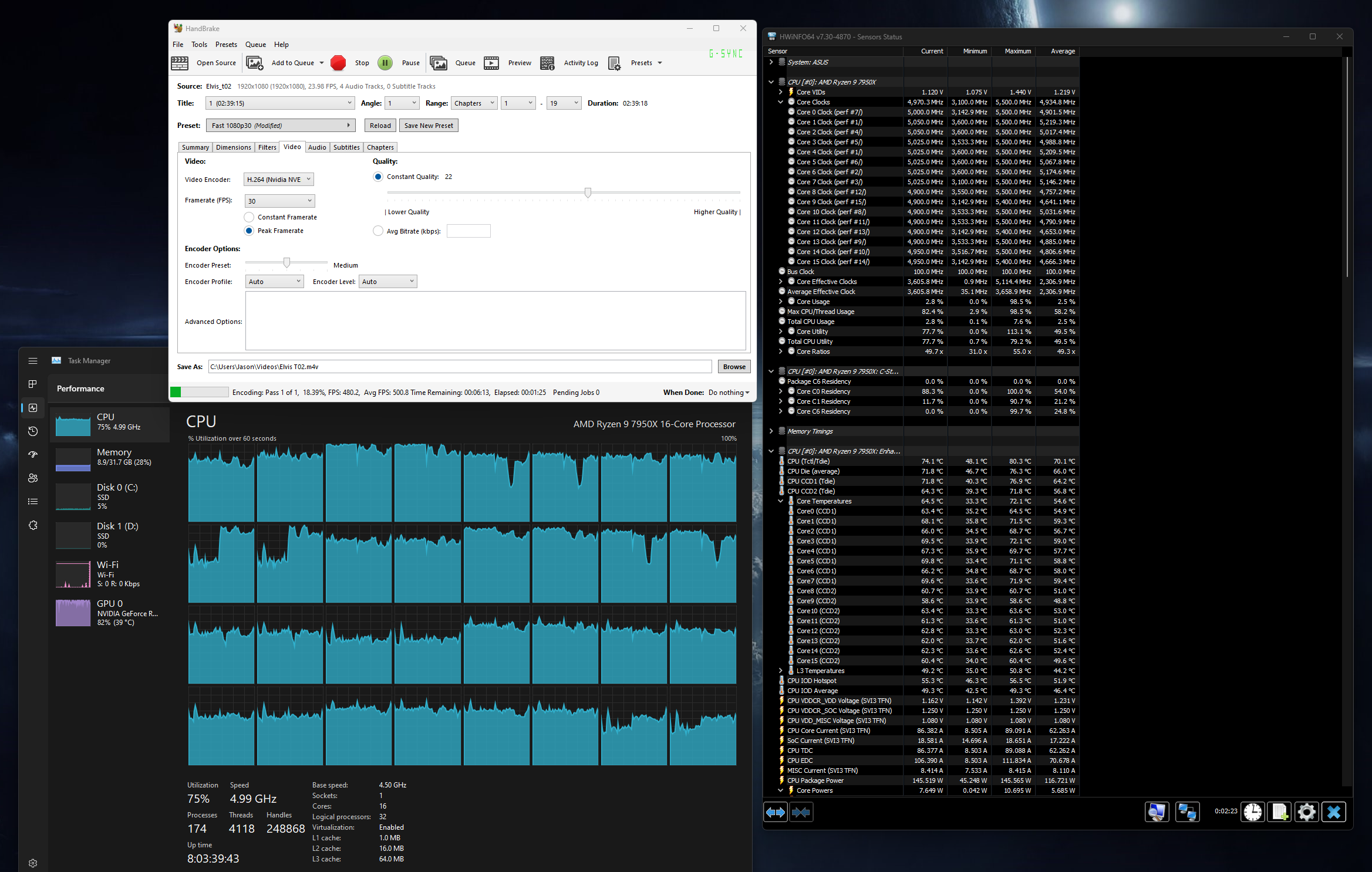Expand Memory Timings section in HWiNFO
The image size is (1372, 872).
771,431
